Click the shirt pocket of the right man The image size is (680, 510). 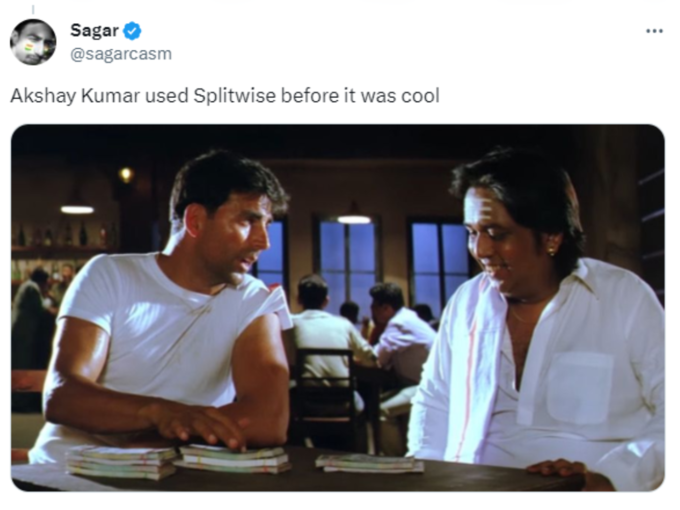point(579,388)
